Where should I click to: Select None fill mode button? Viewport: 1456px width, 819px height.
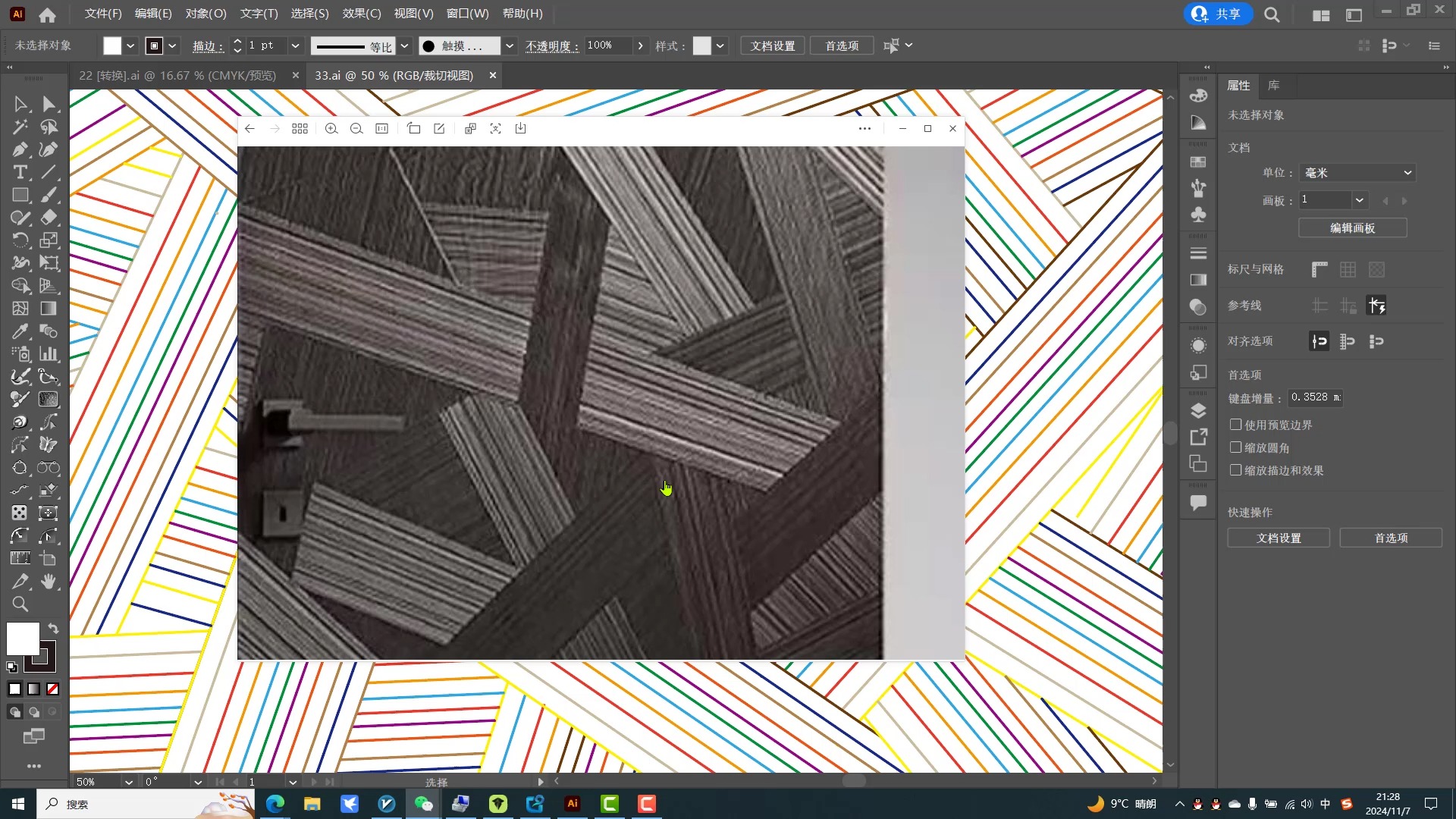(x=53, y=689)
